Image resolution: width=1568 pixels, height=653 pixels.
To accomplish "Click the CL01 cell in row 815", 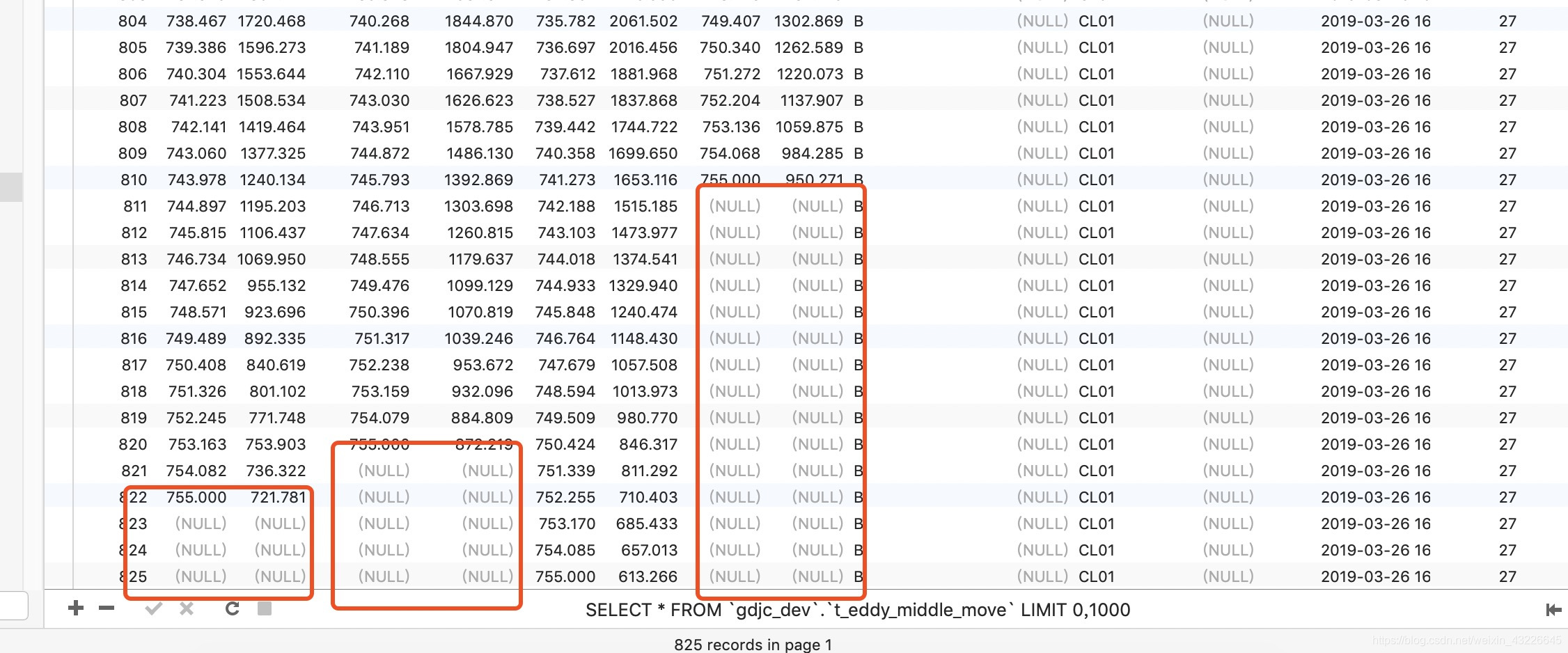I will 1097,312.
